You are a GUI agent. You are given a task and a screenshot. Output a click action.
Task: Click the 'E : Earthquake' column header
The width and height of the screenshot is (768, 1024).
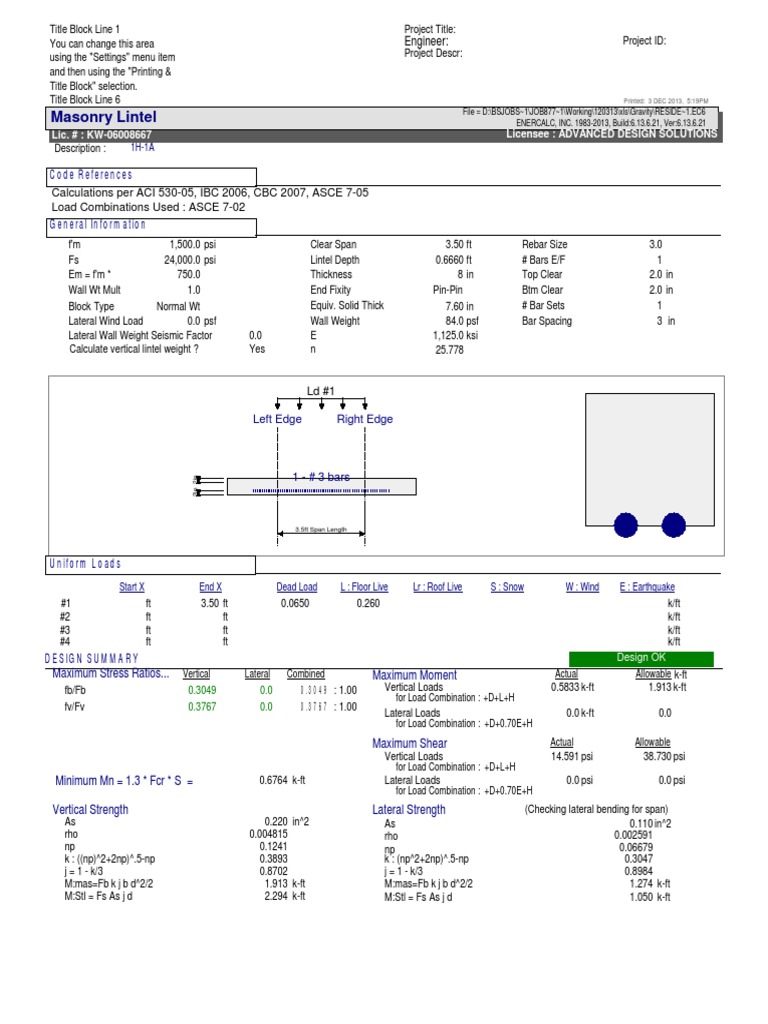[x=647, y=587]
